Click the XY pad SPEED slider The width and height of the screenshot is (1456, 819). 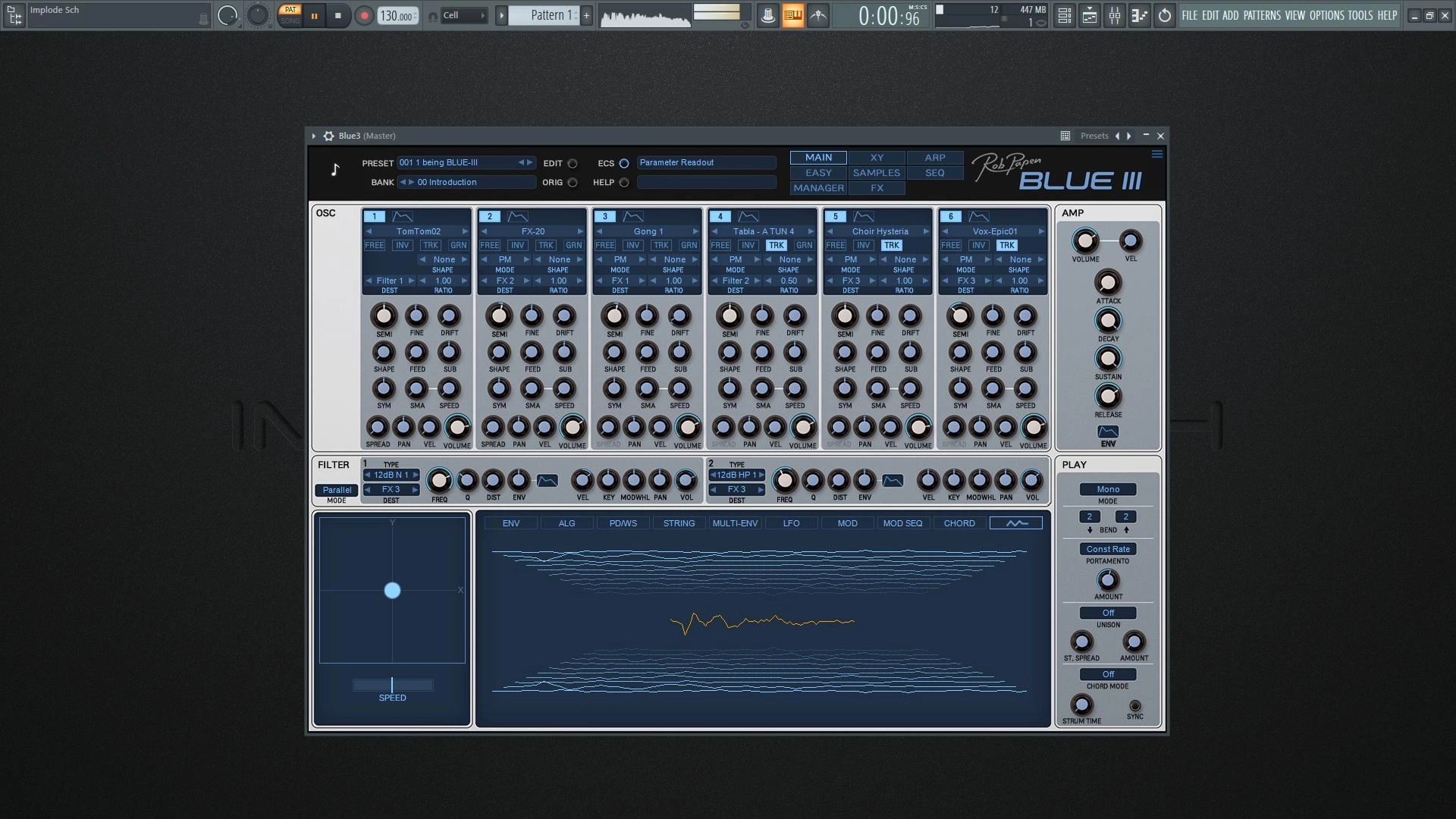coord(392,686)
